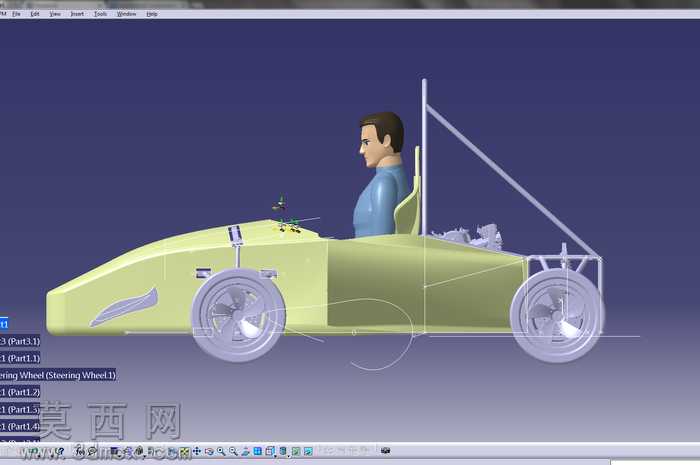Select the Rotate view tool icon

[209, 451]
